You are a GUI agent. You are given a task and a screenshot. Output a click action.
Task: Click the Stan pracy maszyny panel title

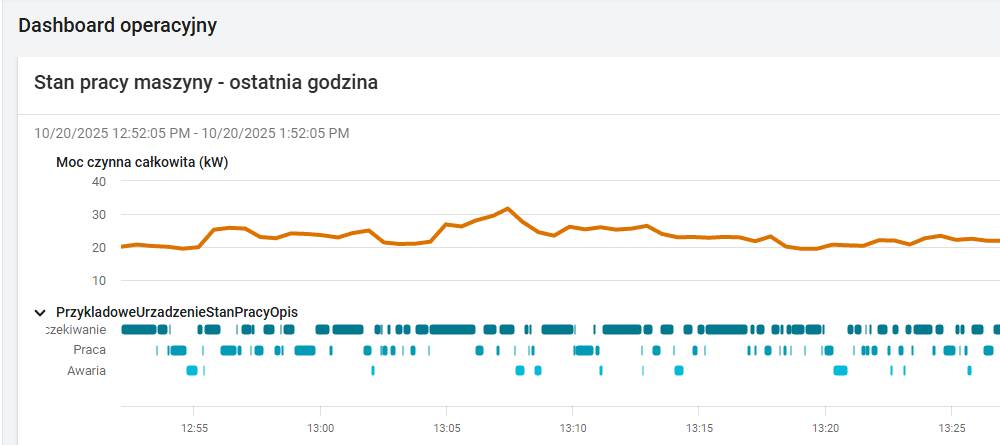point(206,82)
